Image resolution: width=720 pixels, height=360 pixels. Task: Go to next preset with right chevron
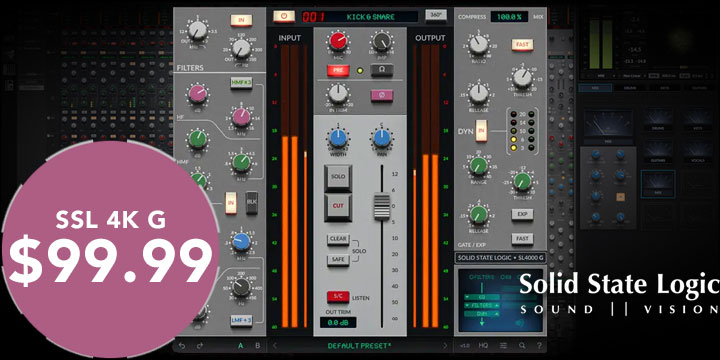click(x=445, y=346)
